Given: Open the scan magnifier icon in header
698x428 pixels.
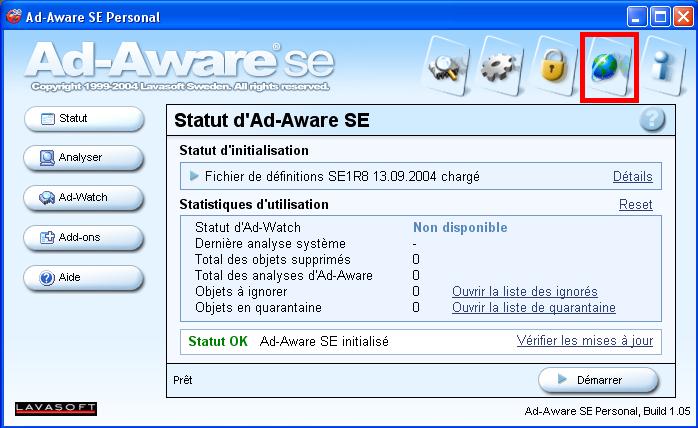Looking at the screenshot, I should coord(443,67).
